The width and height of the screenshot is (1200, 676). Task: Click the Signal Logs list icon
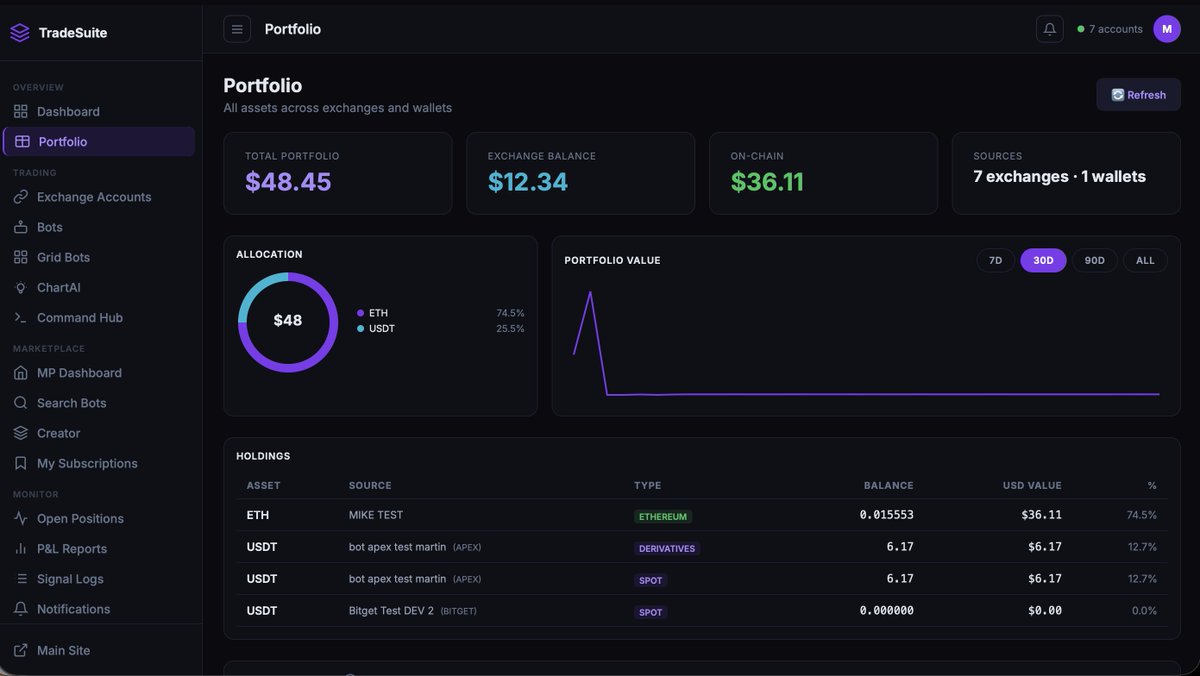(21, 578)
